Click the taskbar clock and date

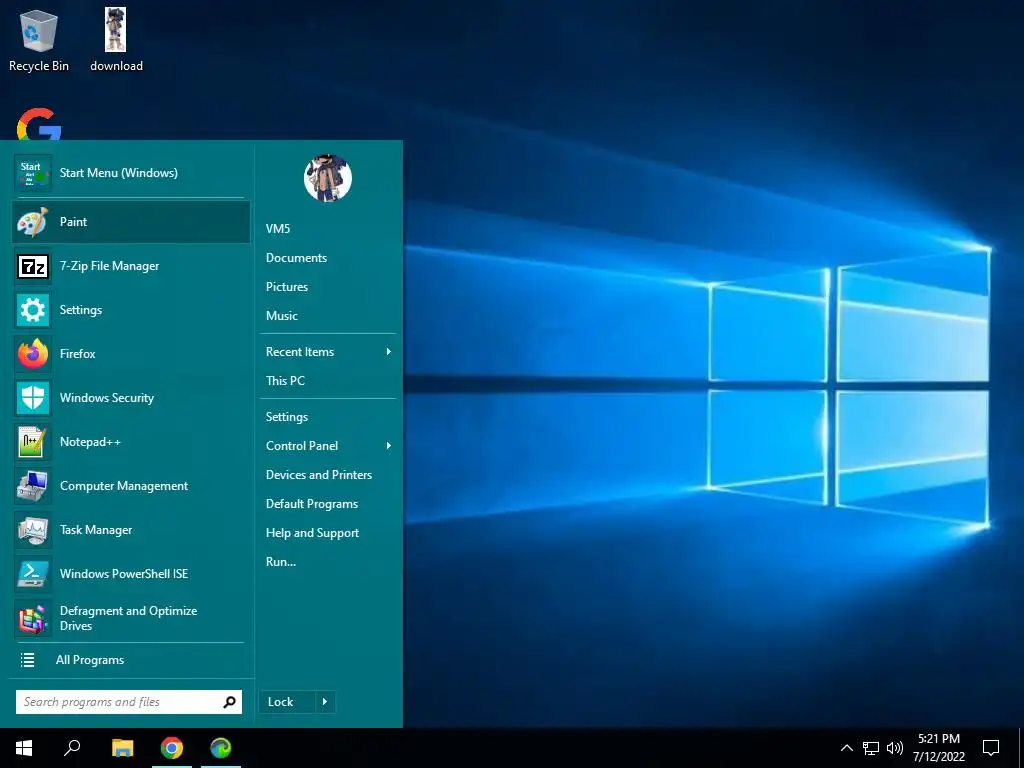click(x=938, y=748)
